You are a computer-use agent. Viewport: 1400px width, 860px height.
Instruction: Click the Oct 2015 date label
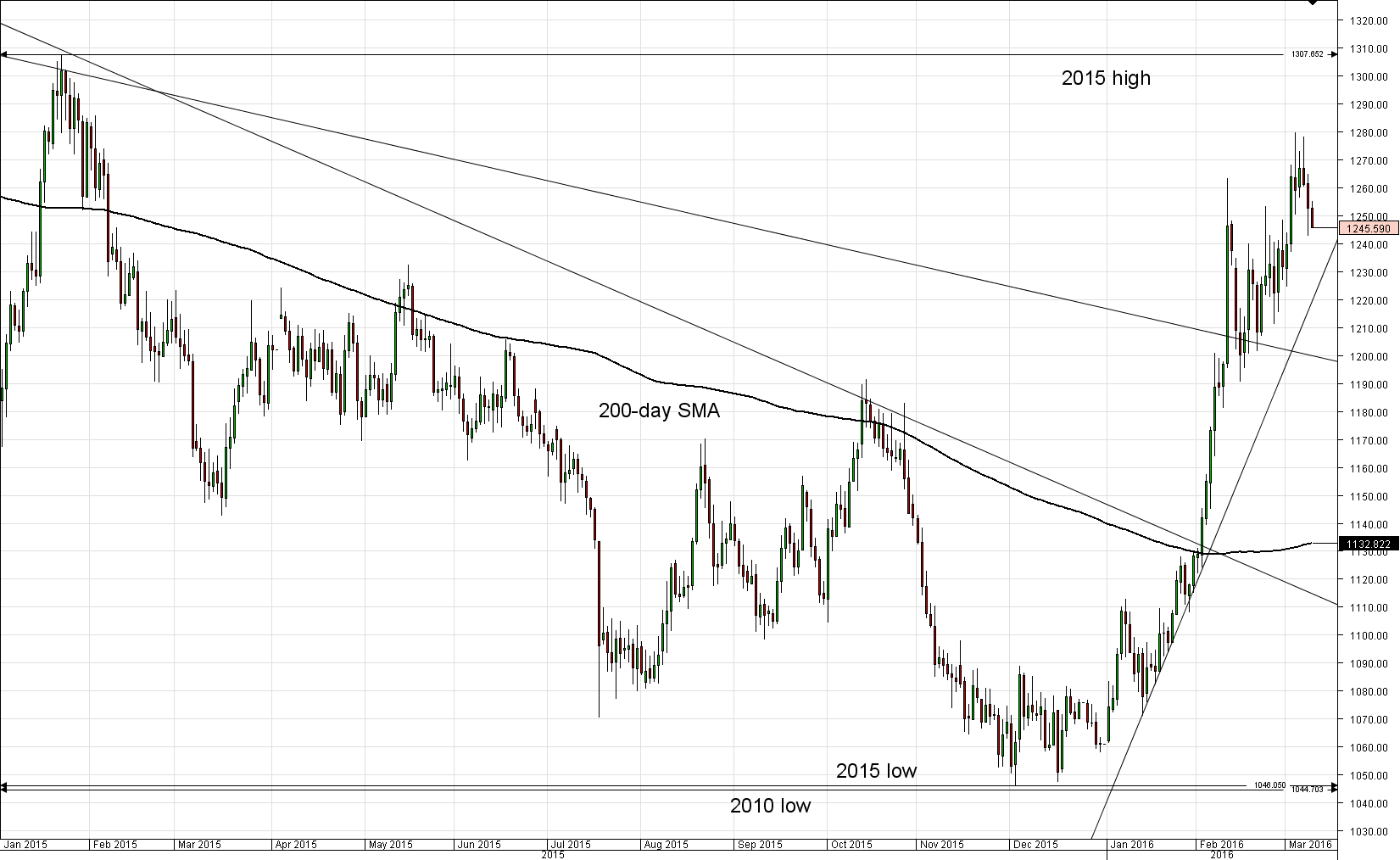(852, 845)
